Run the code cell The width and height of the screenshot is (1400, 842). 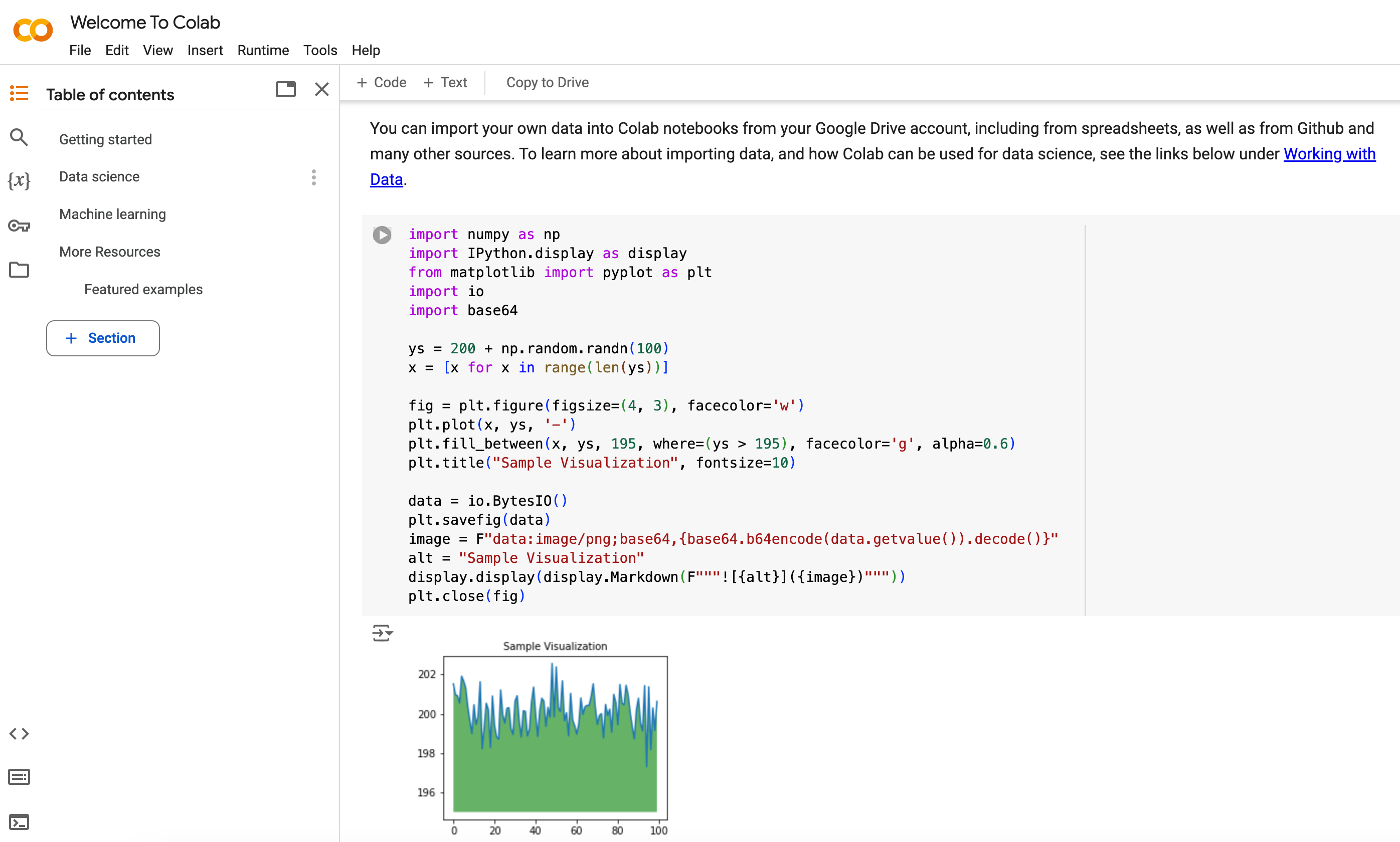pyautogui.click(x=382, y=235)
